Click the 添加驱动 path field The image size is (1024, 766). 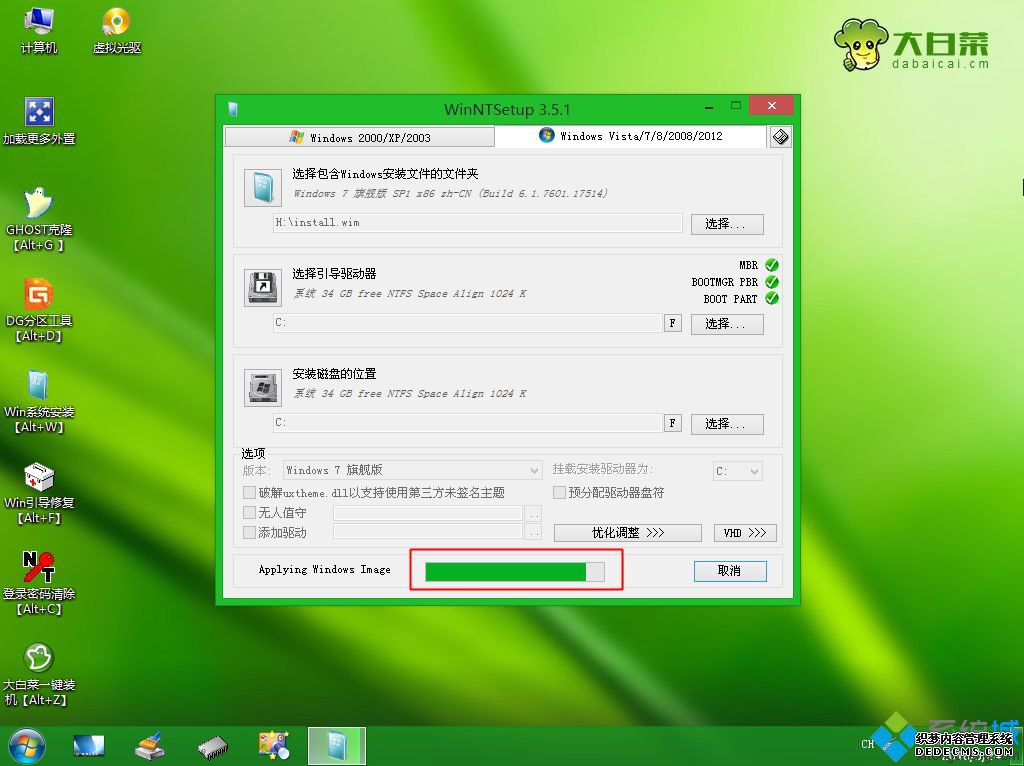coord(428,532)
